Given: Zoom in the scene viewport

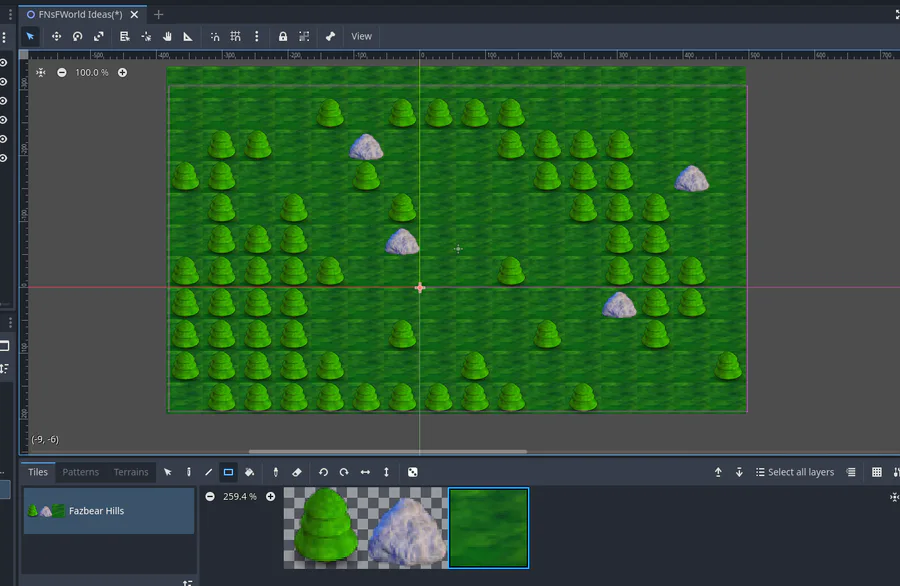Looking at the screenshot, I should 122,72.
